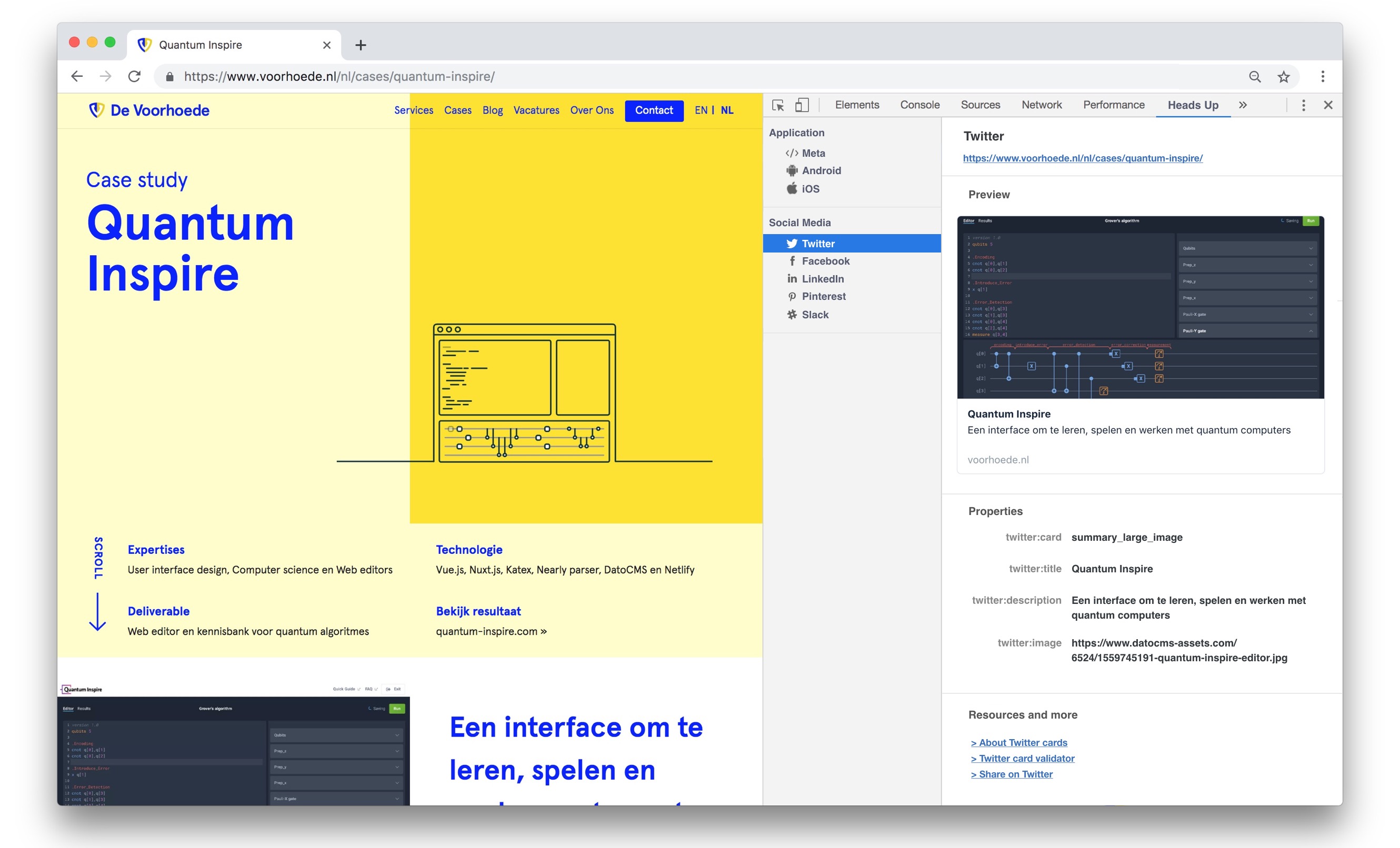Show more DevTools tabs

[1243, 105]
